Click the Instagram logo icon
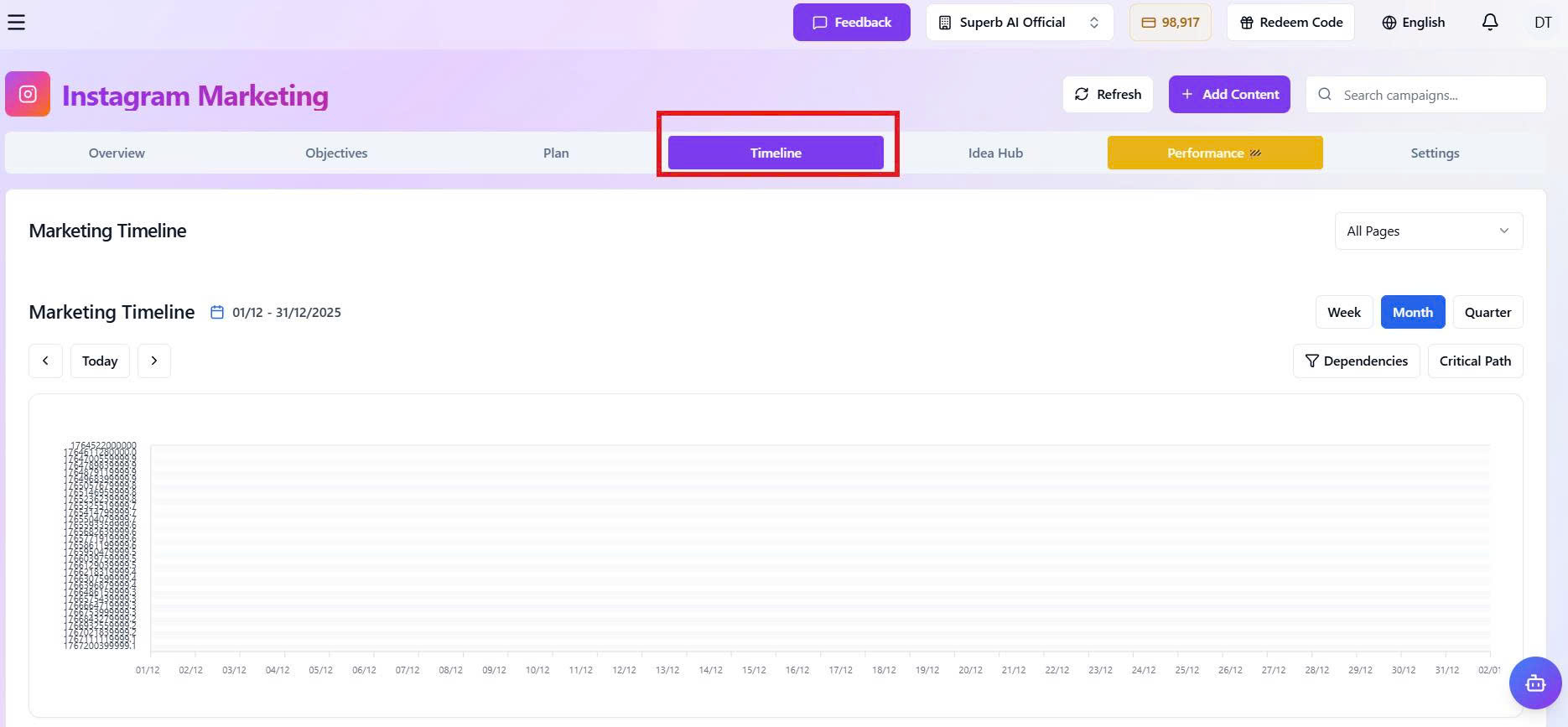The image size is (1568, 727). coord(28,94)
